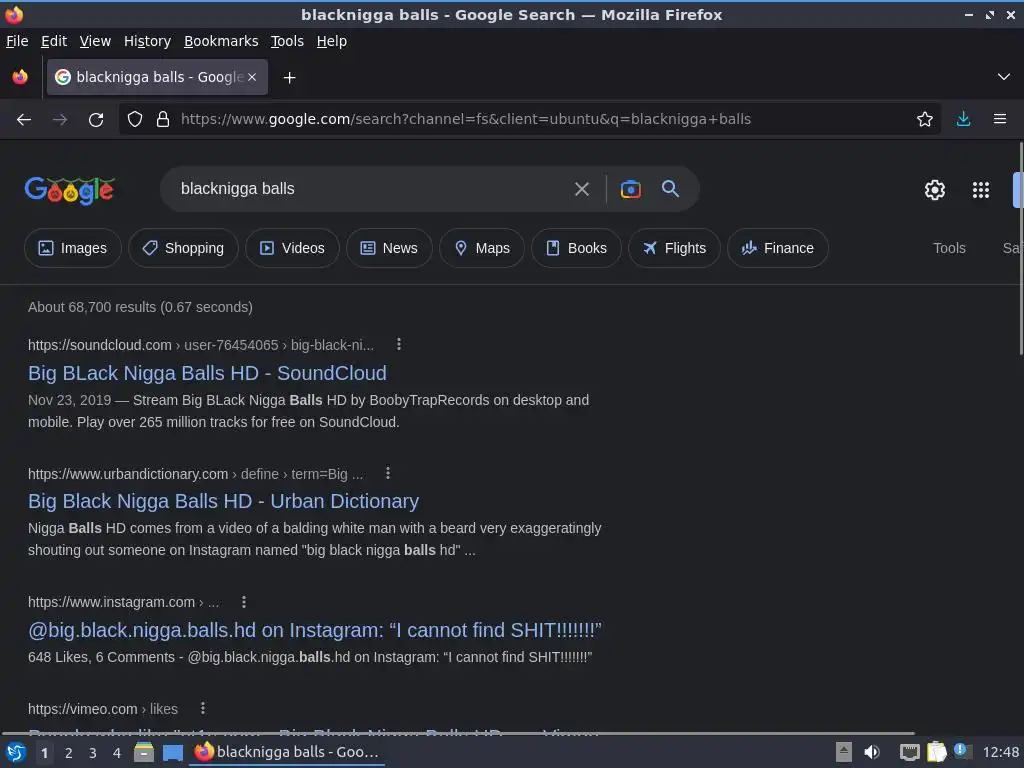Open the Google apps grid
The height and width of the screenshot is (768, 1024).
[981, 190]
